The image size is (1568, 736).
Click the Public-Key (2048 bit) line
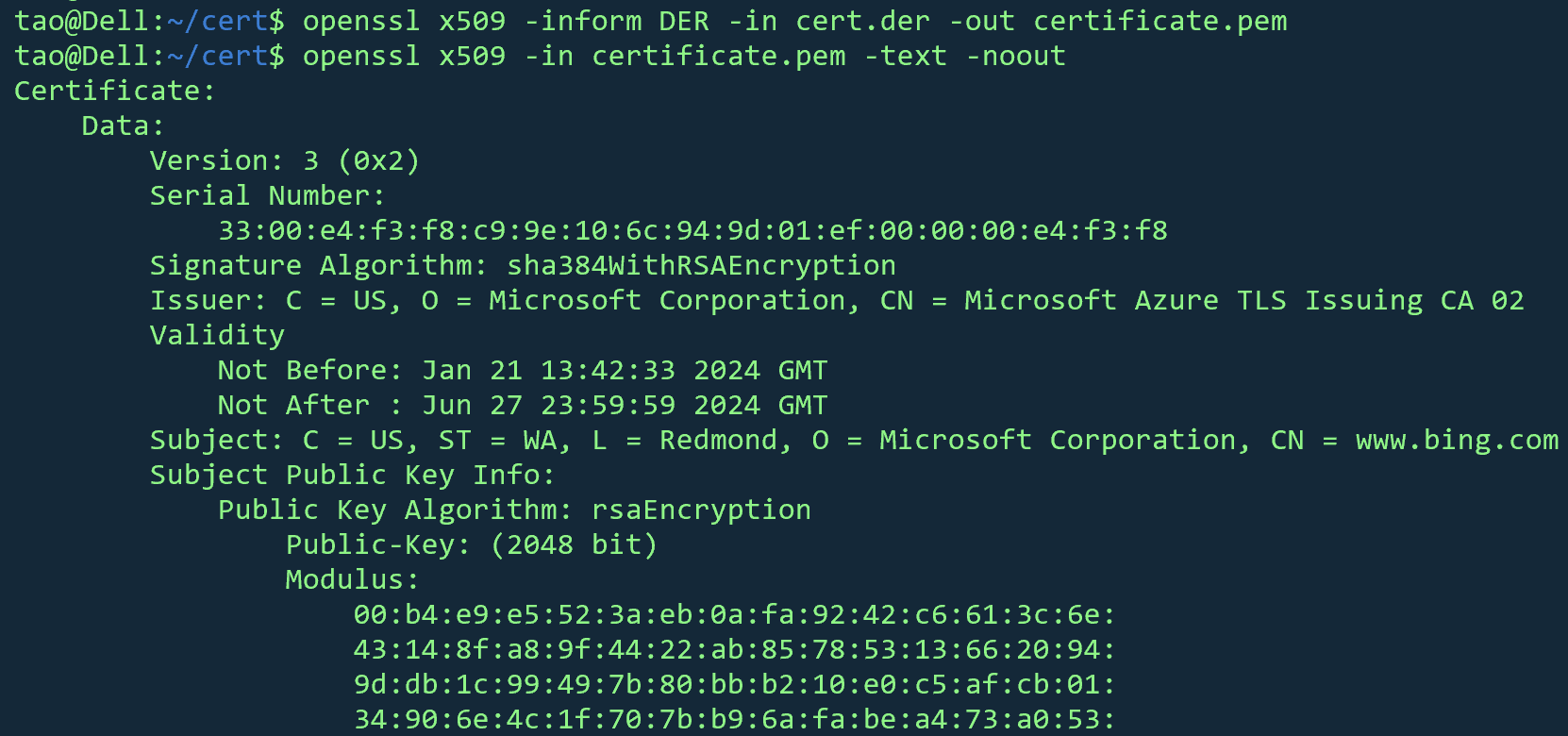(472, 544)
